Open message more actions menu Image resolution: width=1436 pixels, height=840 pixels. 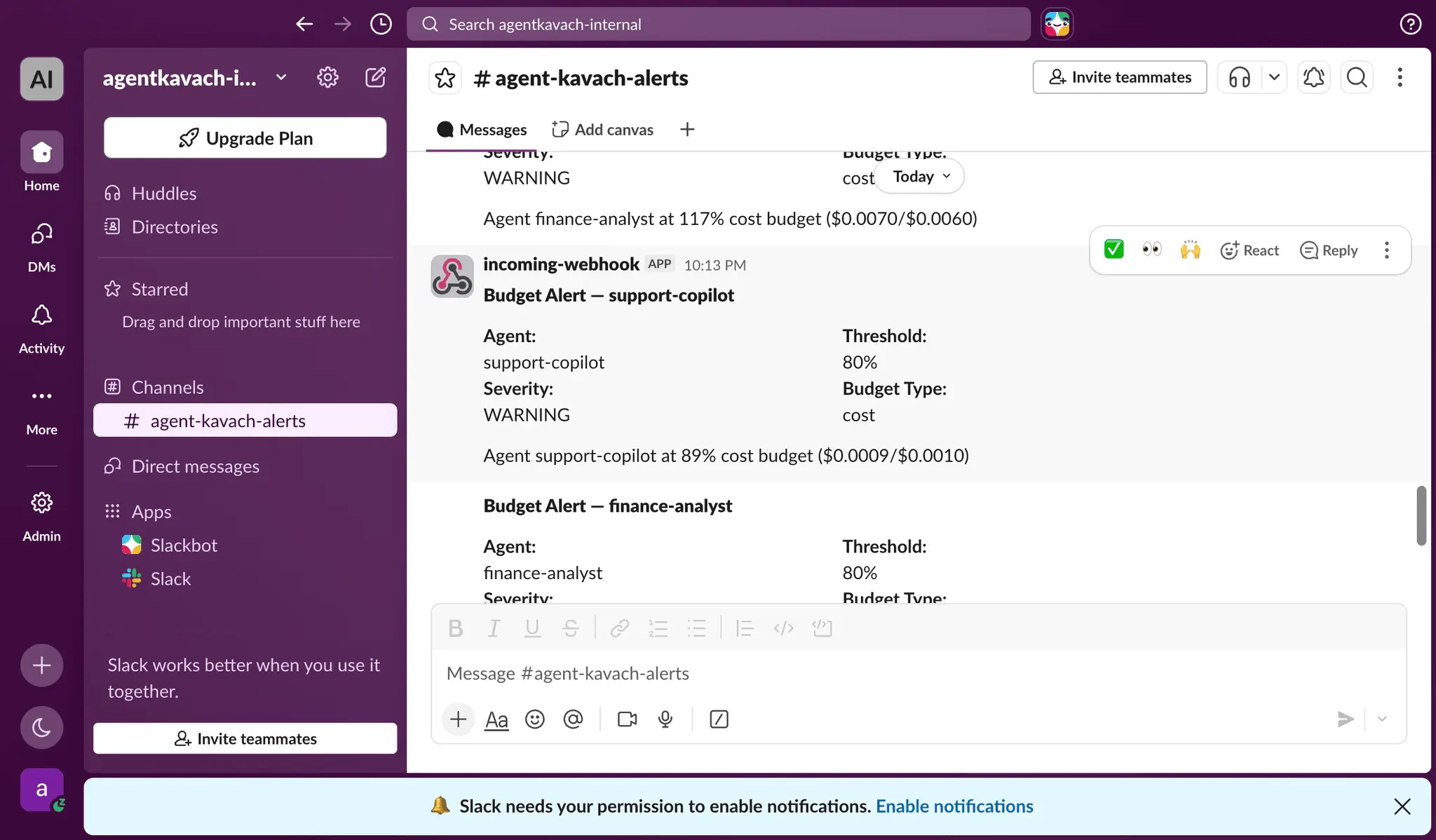point(1386,250)
